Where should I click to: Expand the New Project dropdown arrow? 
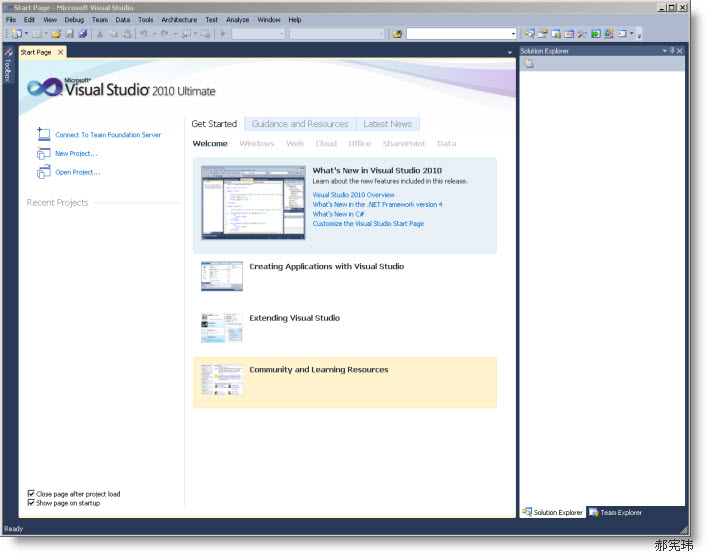[26, 33]
